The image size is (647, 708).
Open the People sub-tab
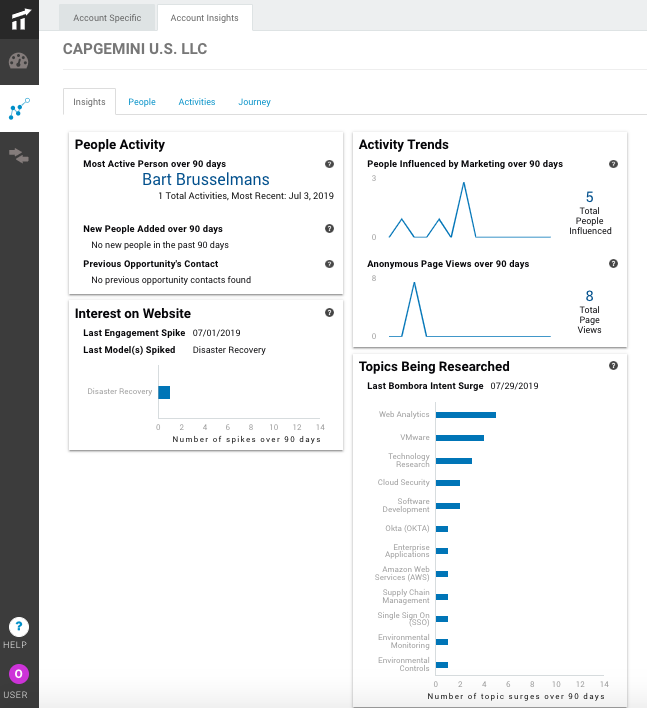[142, 102]
